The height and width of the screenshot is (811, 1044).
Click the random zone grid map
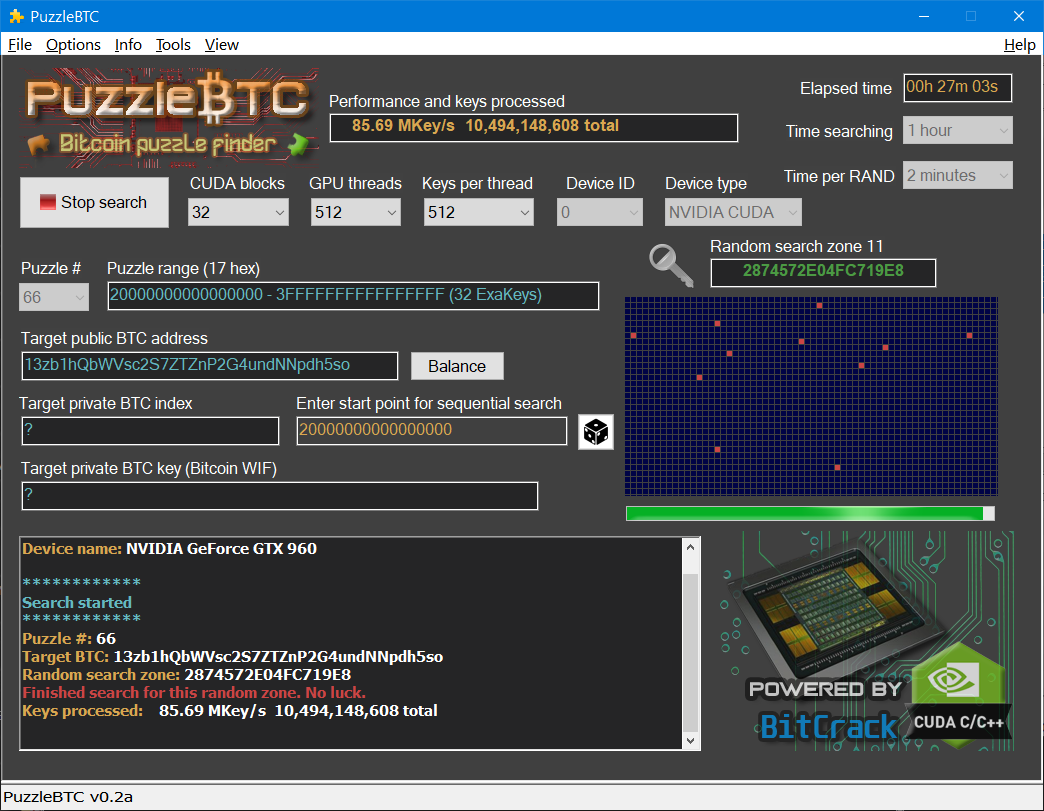(x=811, y=396)
